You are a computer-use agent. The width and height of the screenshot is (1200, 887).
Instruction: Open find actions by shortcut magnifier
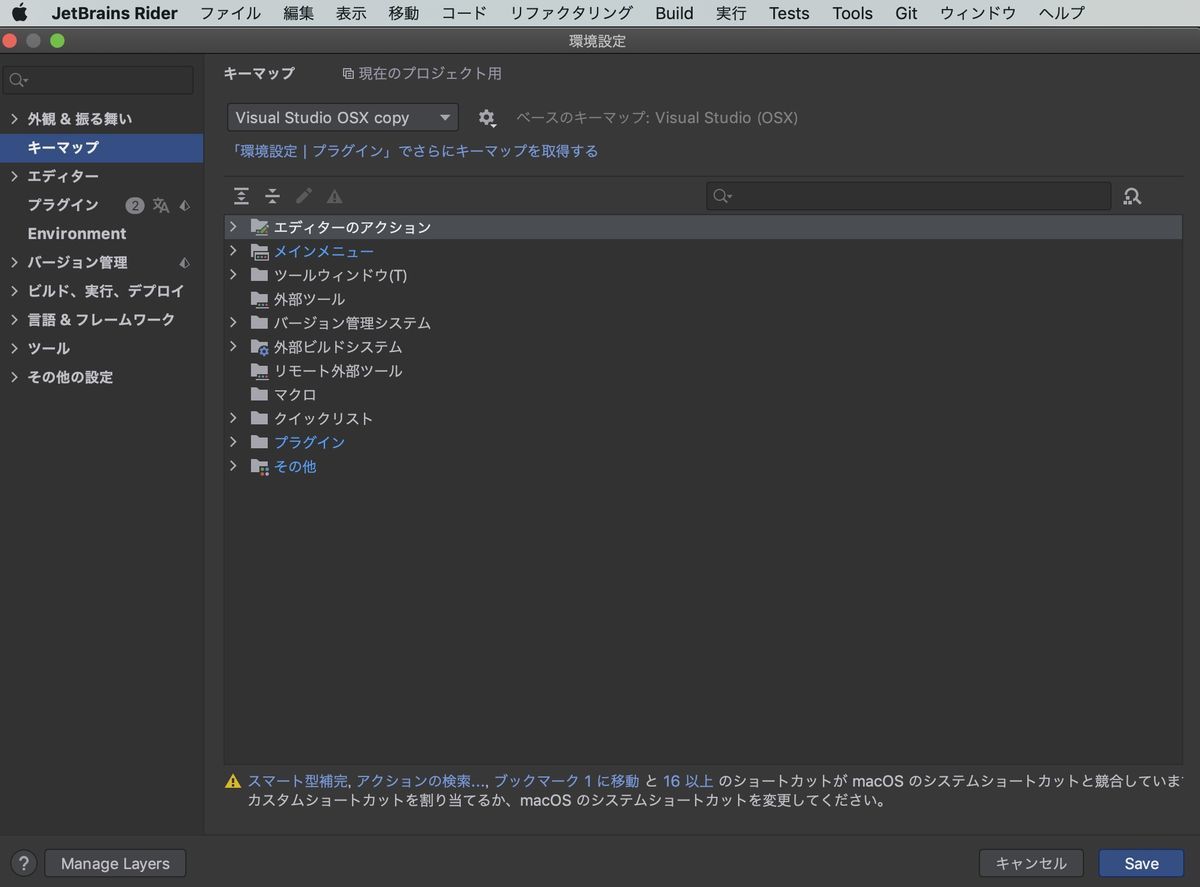1131,196
